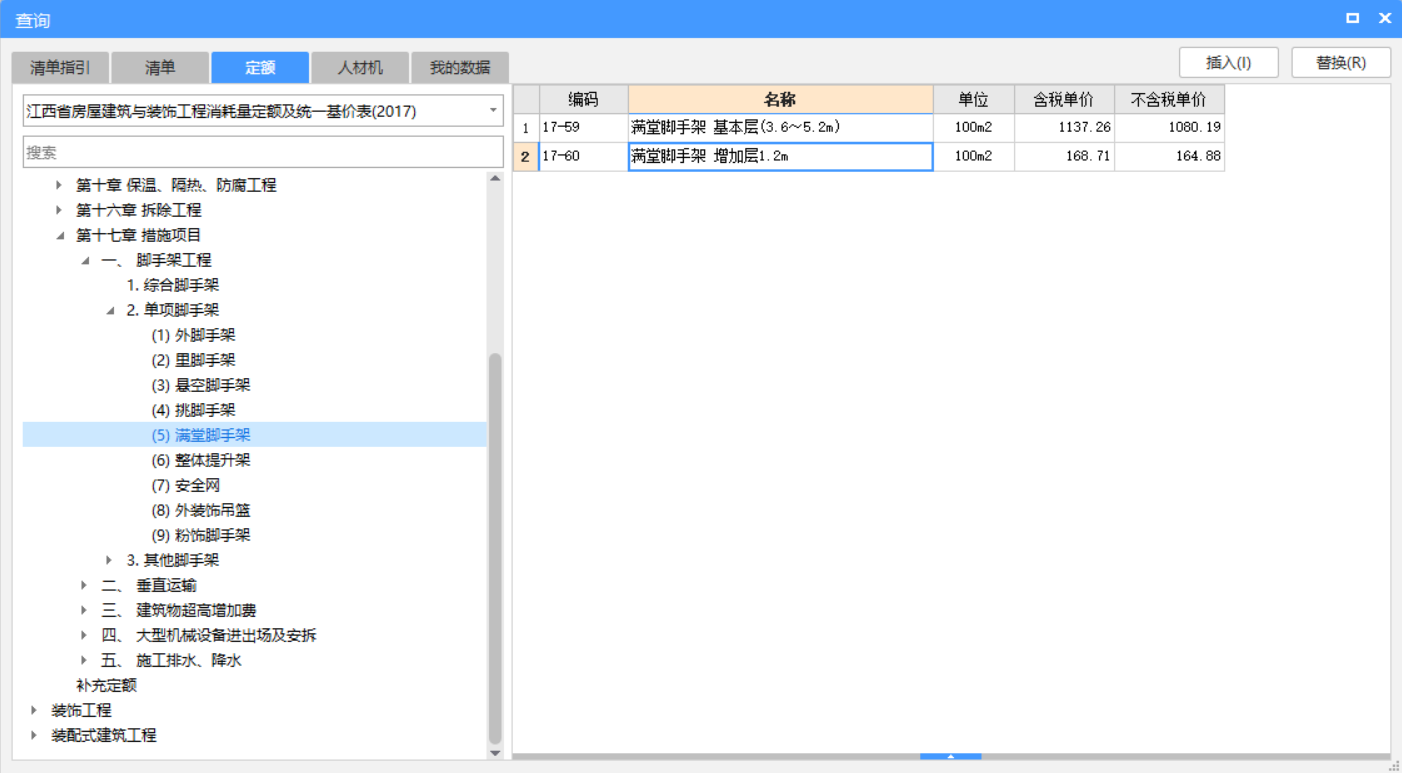Maximize the 查询 dialog window
Screen dimensions: 1402x773
1352,18
